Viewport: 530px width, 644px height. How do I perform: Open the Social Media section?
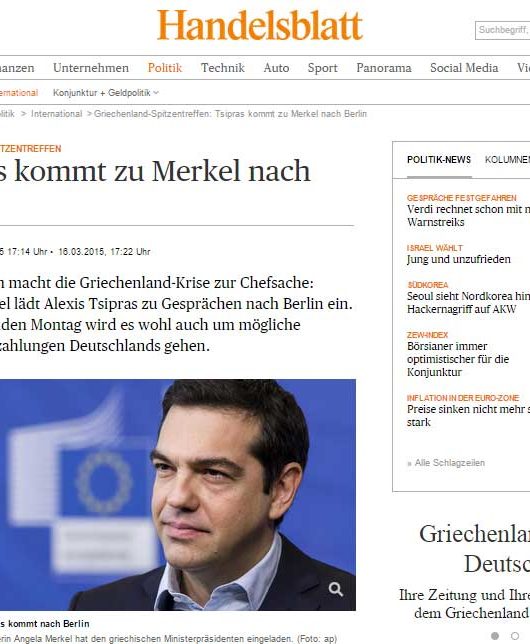[464, 68]
